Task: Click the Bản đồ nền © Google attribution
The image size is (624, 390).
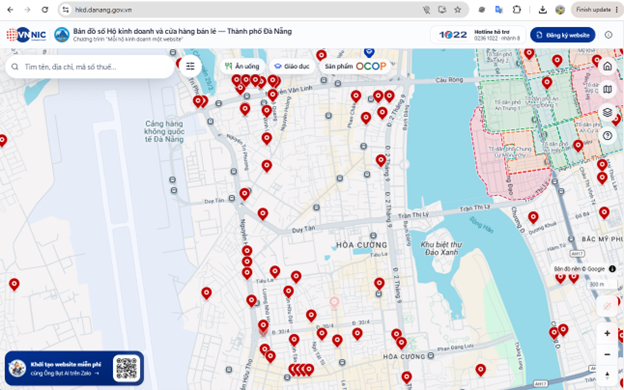Action: [579, 269]
